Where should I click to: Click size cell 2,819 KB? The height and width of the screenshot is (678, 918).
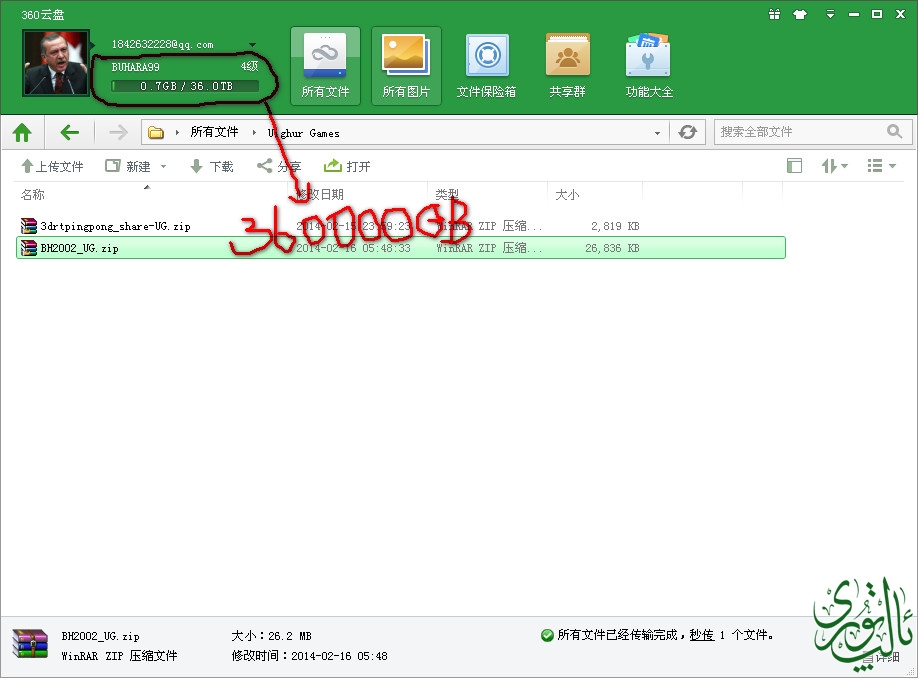[x=615, y=226]
